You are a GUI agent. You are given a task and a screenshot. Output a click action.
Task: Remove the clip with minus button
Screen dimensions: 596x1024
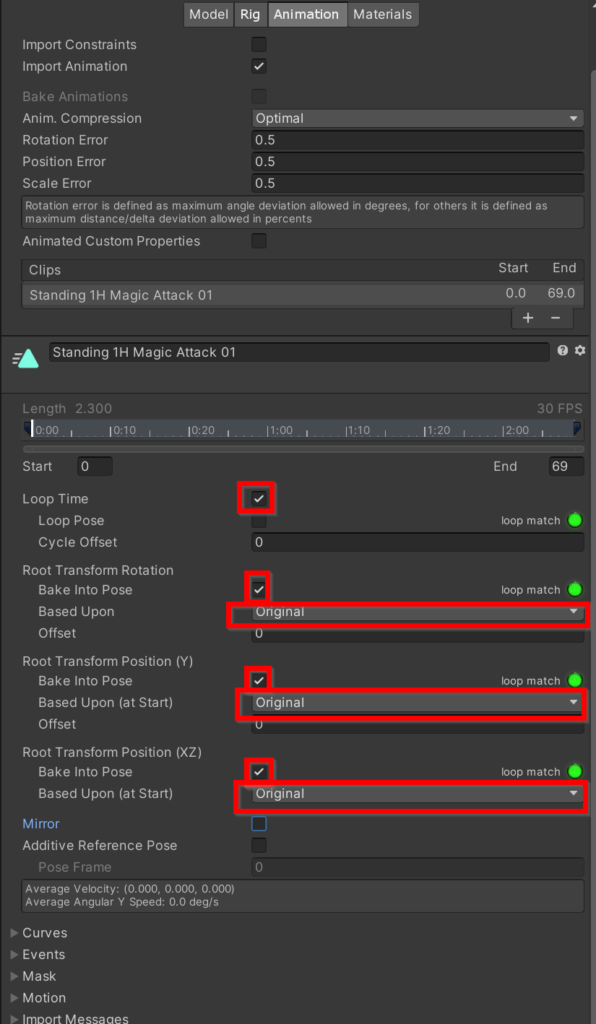556,318
